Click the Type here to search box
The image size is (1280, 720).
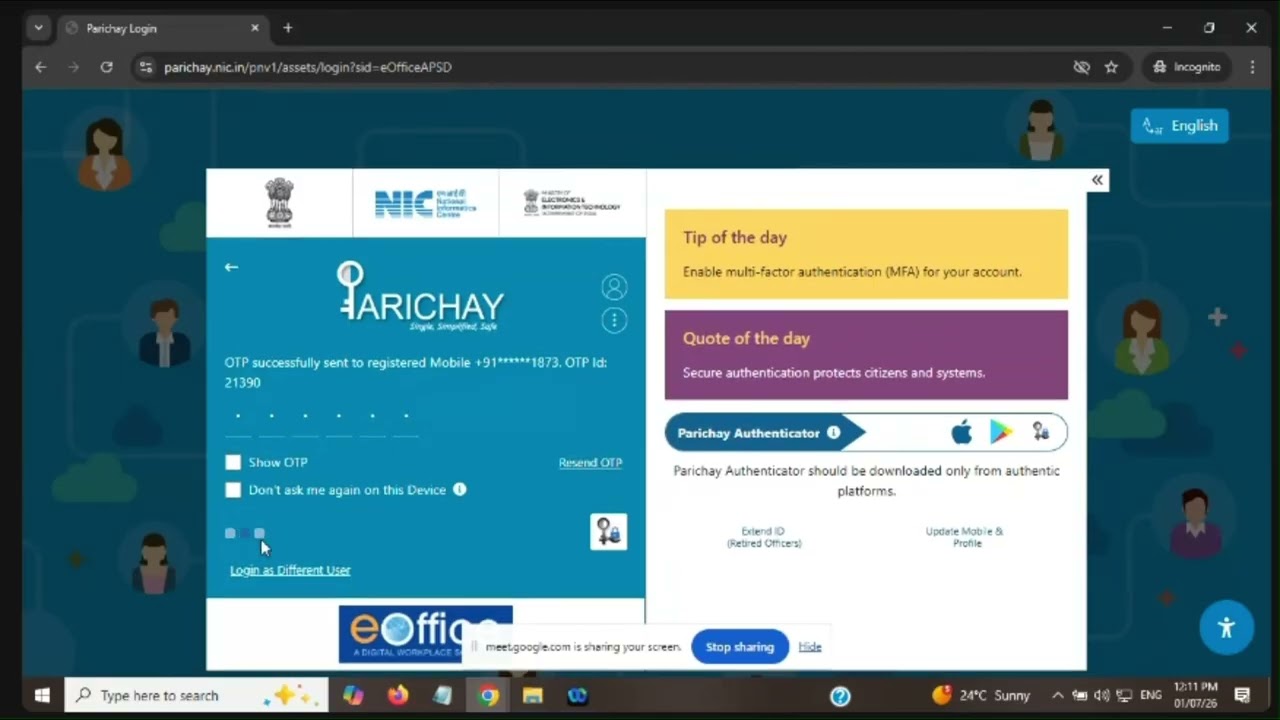tap(196, 695)
